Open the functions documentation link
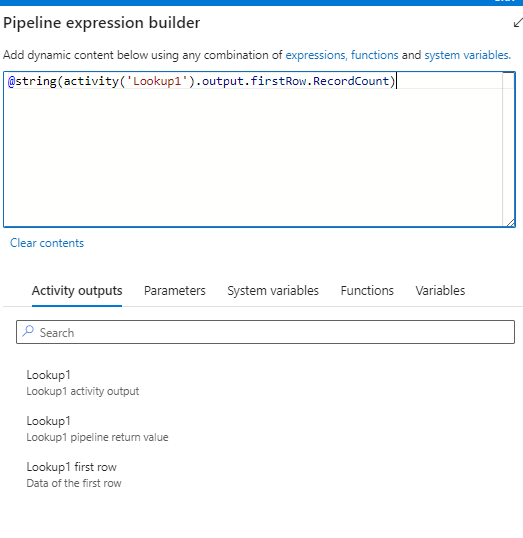This screenshot has width=523, height=538. coord(374,55)
